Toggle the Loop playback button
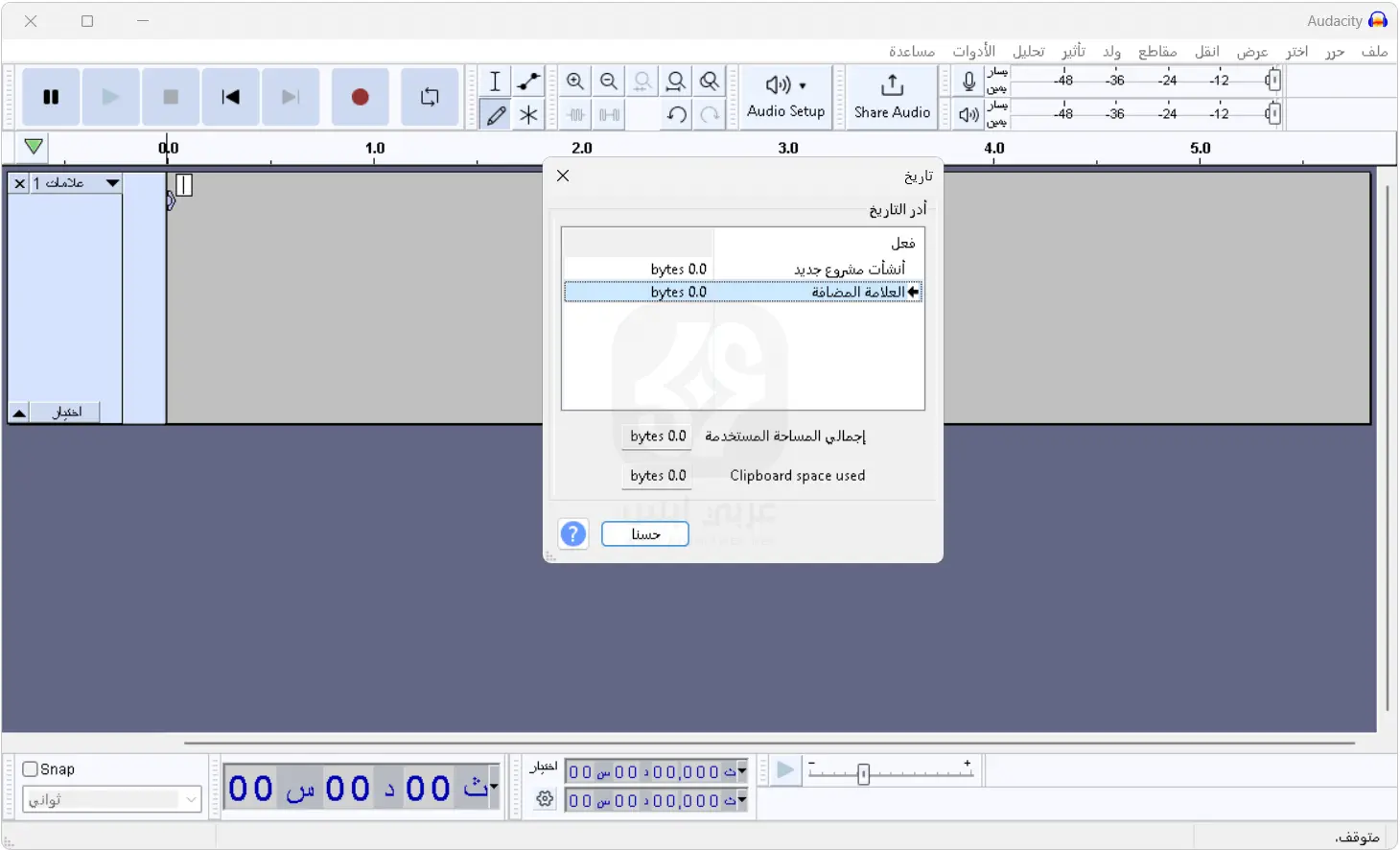Screen dimensions: 1400x850 (x=429, y=97)
